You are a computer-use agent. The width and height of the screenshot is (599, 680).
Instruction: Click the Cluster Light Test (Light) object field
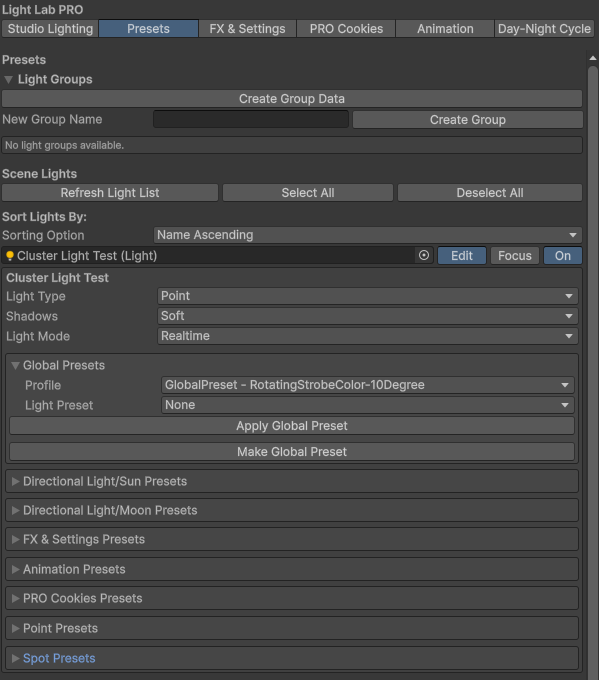pyautogui.click(x=217, y=255)
